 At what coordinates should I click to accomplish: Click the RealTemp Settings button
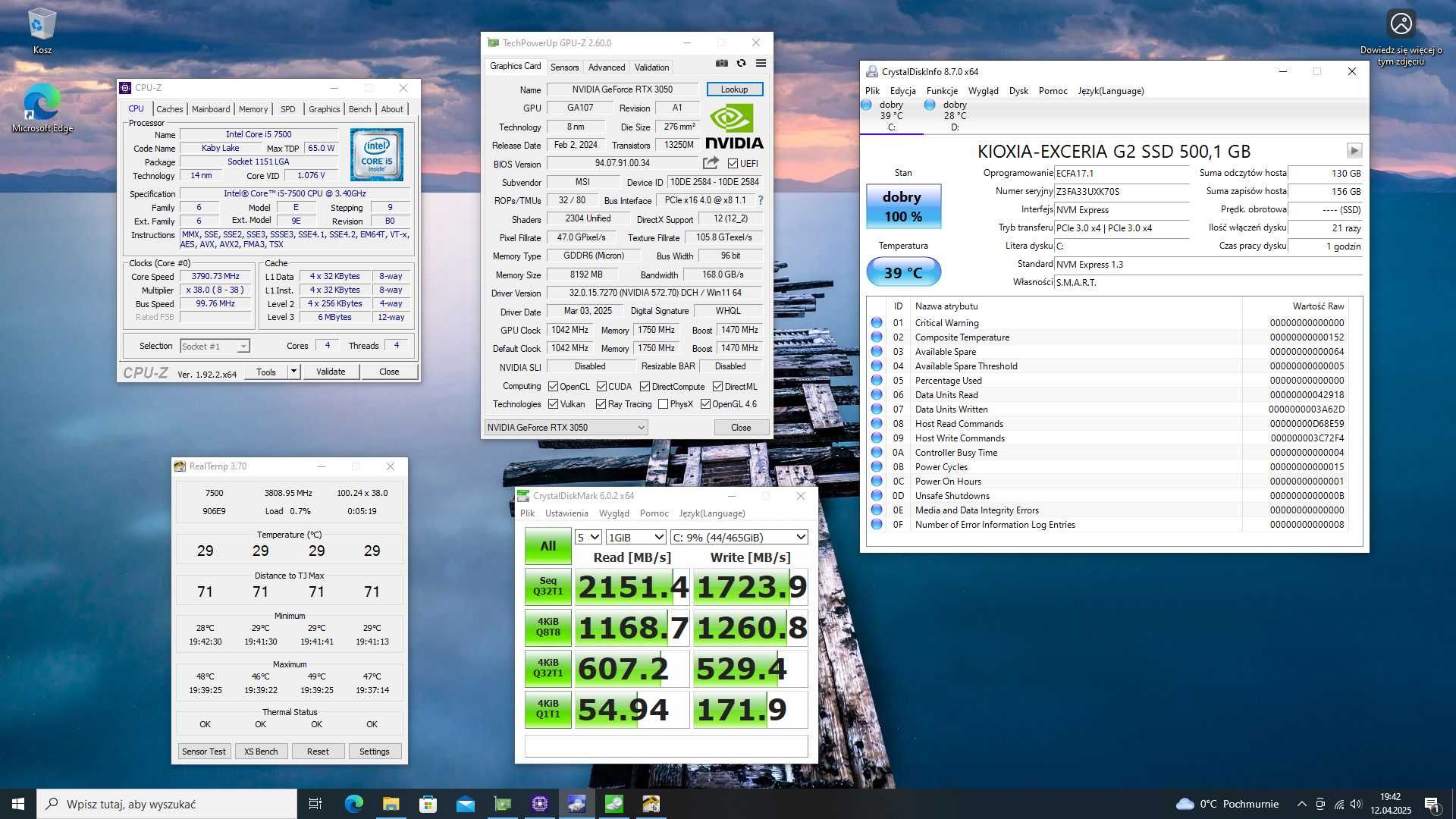374,752
